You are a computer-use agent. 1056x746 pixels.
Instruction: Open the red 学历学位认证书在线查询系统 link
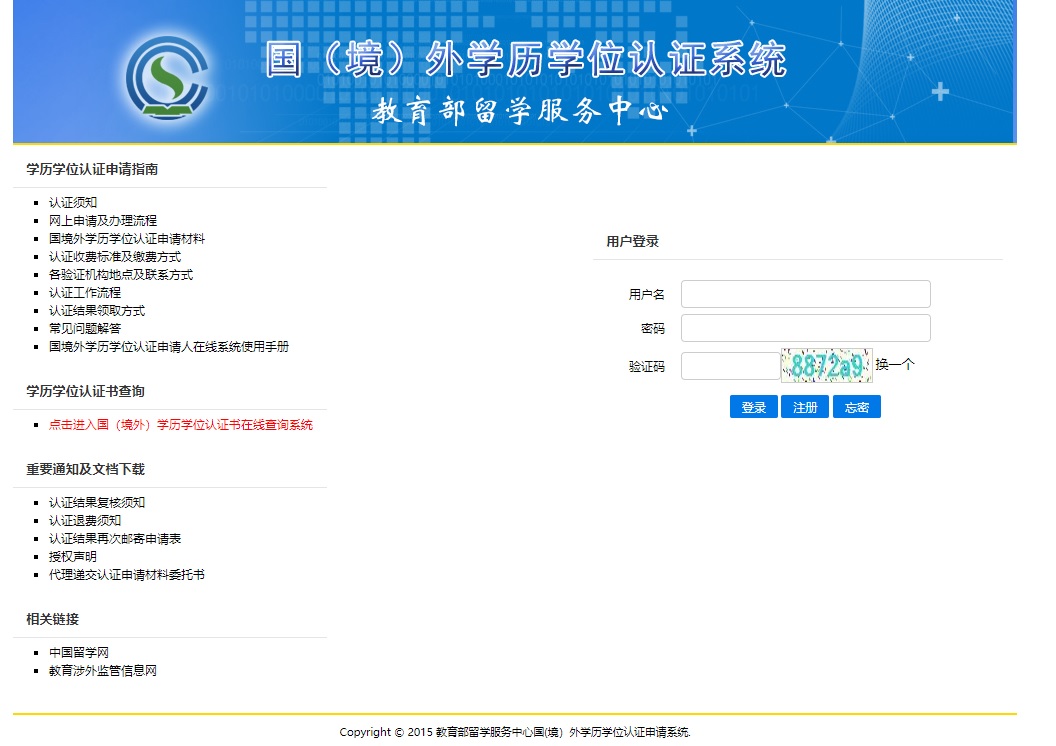tap(180, 425)
